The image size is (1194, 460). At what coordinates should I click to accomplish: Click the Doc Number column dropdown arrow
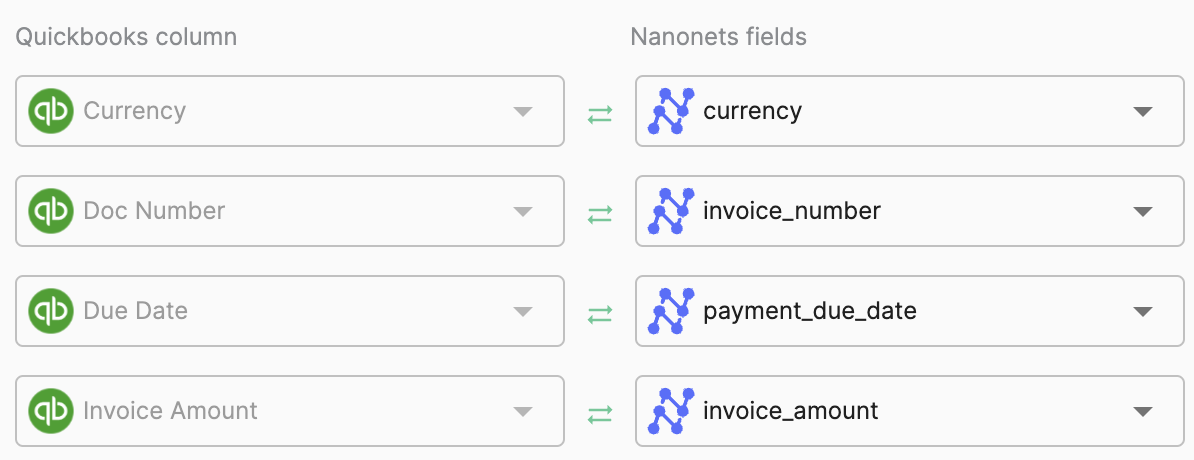pyautogui.click(x=522, y=211)
